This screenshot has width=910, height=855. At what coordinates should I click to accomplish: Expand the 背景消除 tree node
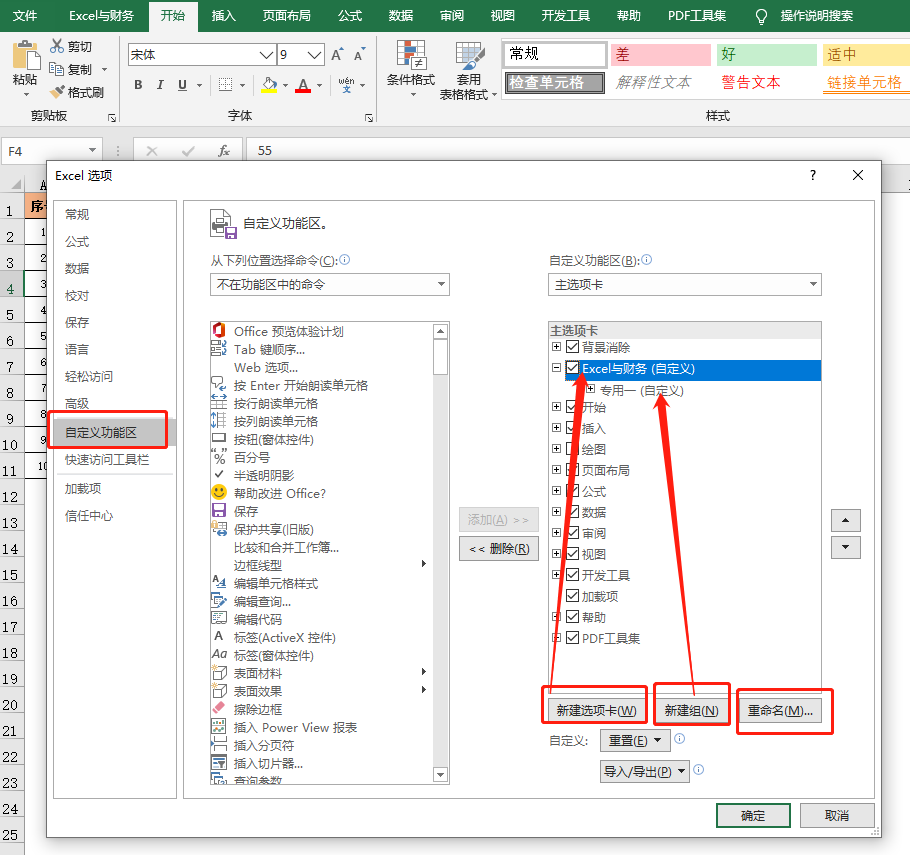pos(556,347)
